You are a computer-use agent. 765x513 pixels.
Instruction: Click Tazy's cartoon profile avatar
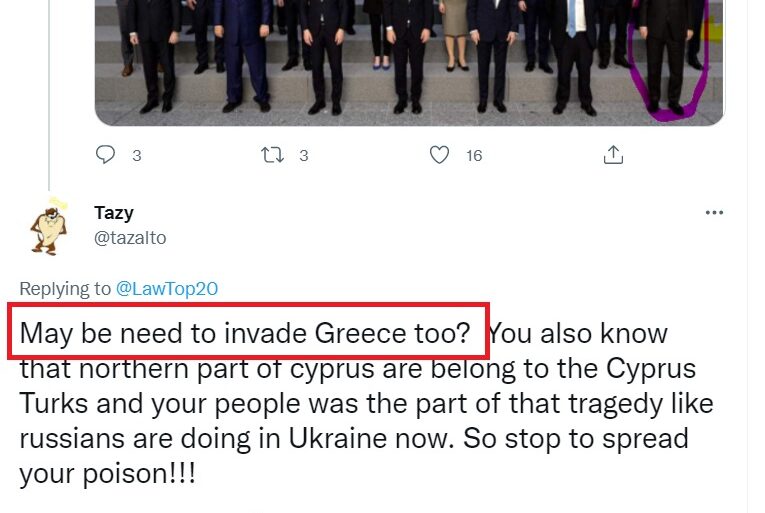pyautogui.click(x=48, y=226)
